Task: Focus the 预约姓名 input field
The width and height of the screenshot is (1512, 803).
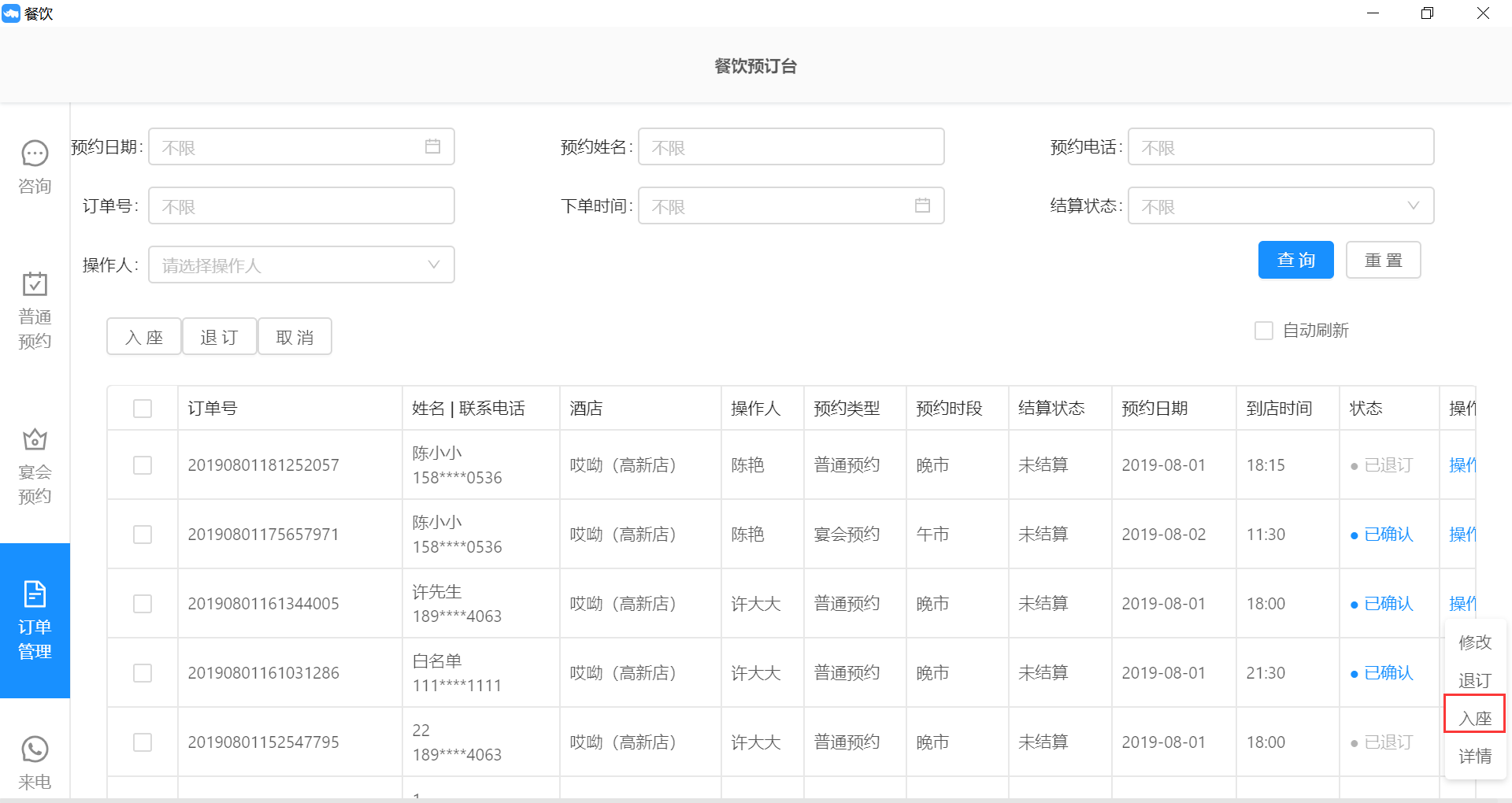Action: 791,146
